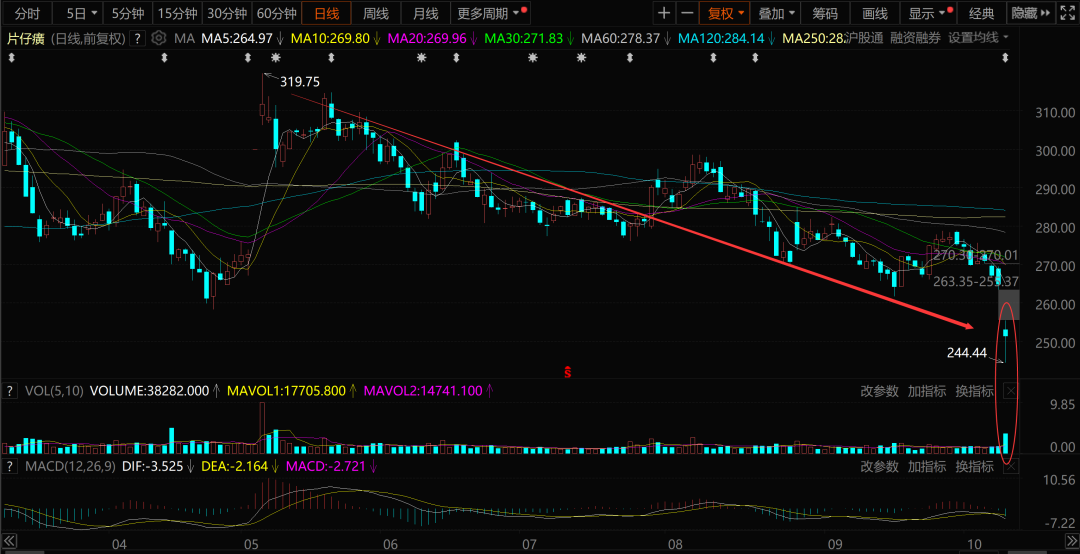Viewport: 1080px width, 554px height.
Task: Expand the 更多周期 dropdown
Action: [x=492, y=13]
